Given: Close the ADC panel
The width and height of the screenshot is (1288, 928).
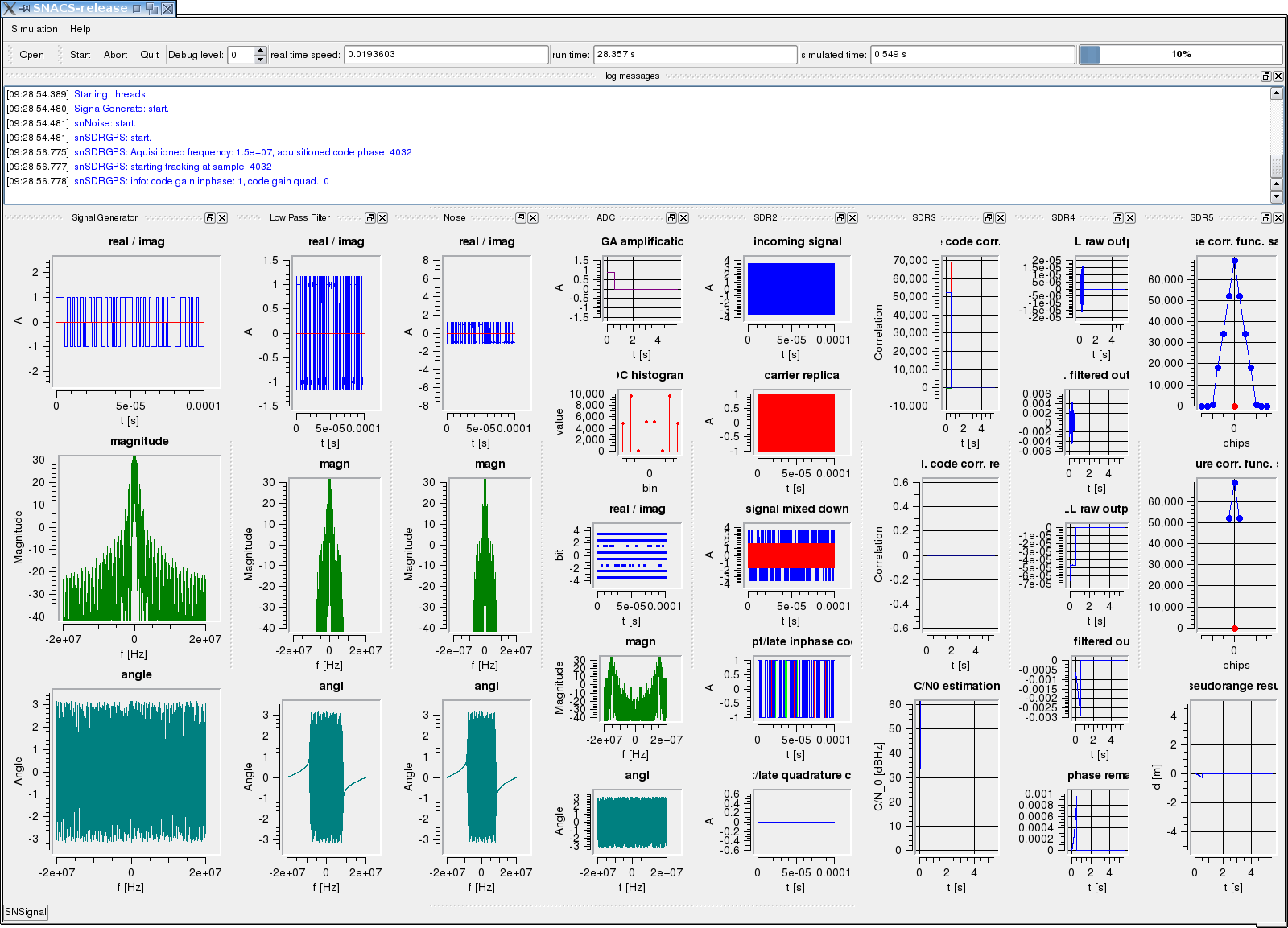Looking at the screenshot, I should tap(683, 218).
